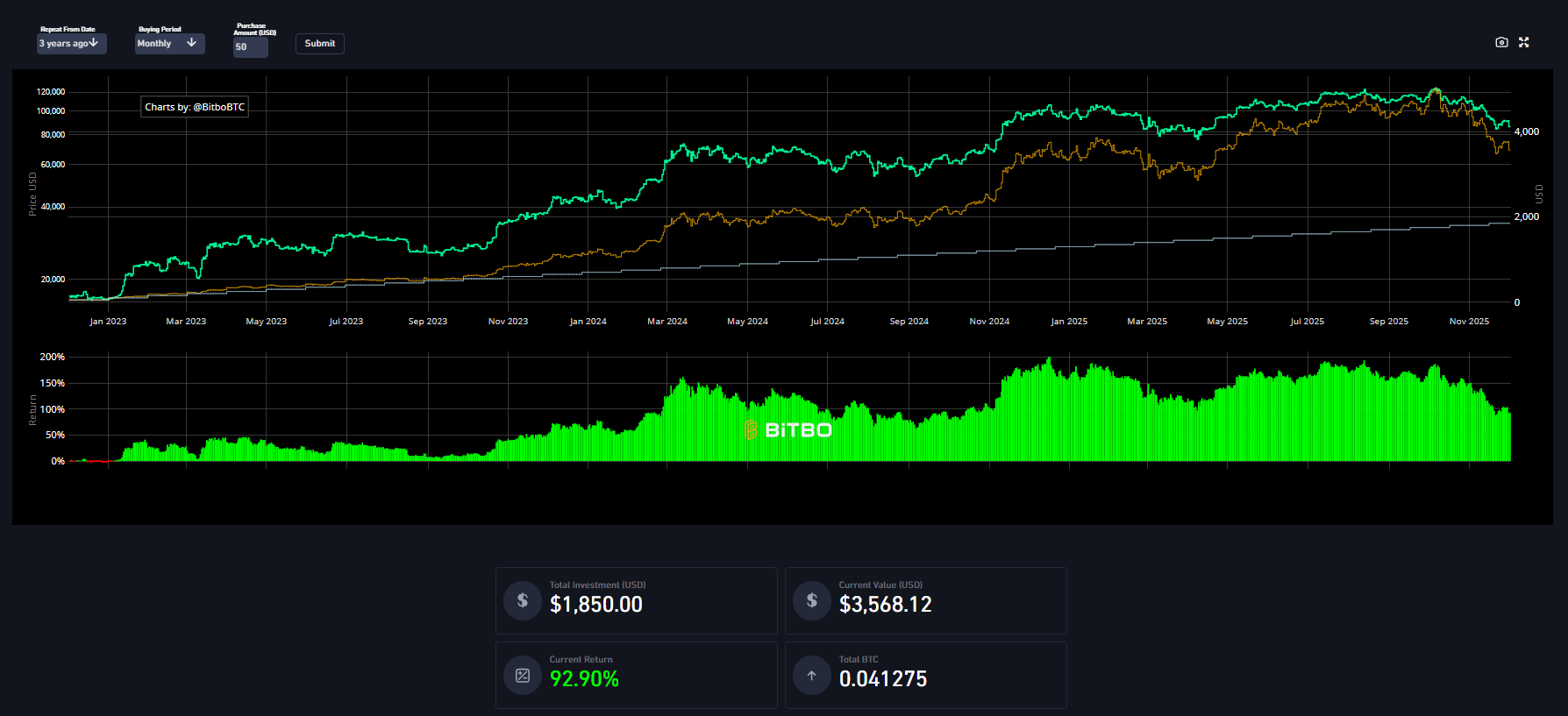Click the up-arrow icon beside Total BTC
This screenshot has width=1568, height=716.
[812, 675]
